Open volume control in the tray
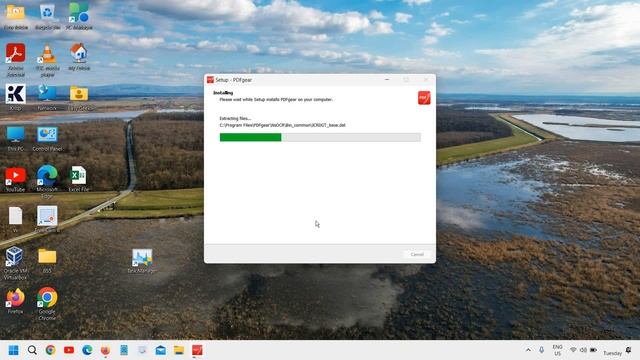 coord(583,350)
